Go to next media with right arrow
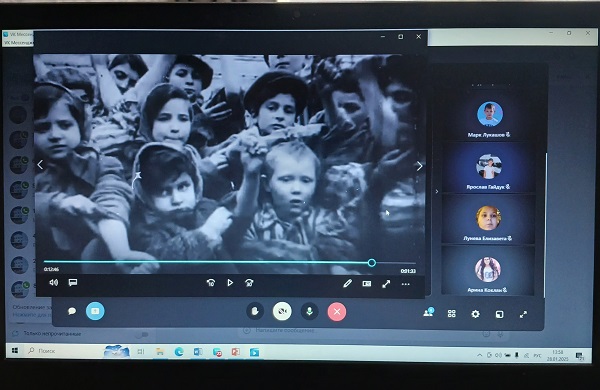The width and height of the screenshot is (600, 390). [x=419, y=166]
